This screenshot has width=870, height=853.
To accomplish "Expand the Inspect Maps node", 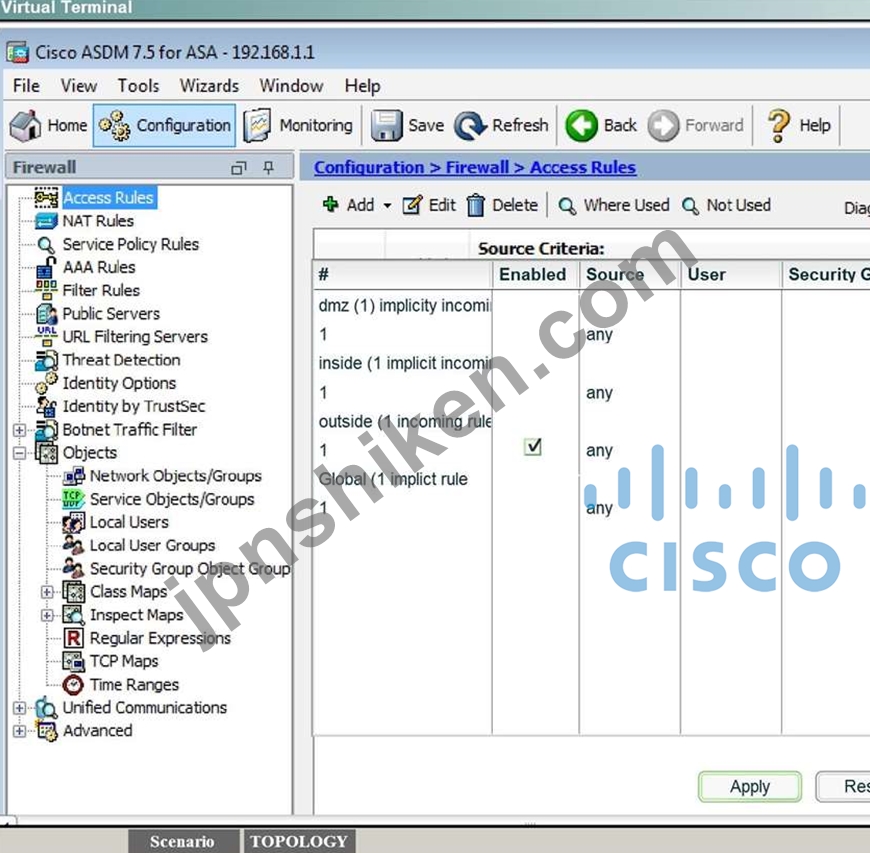I will (47, 615).
